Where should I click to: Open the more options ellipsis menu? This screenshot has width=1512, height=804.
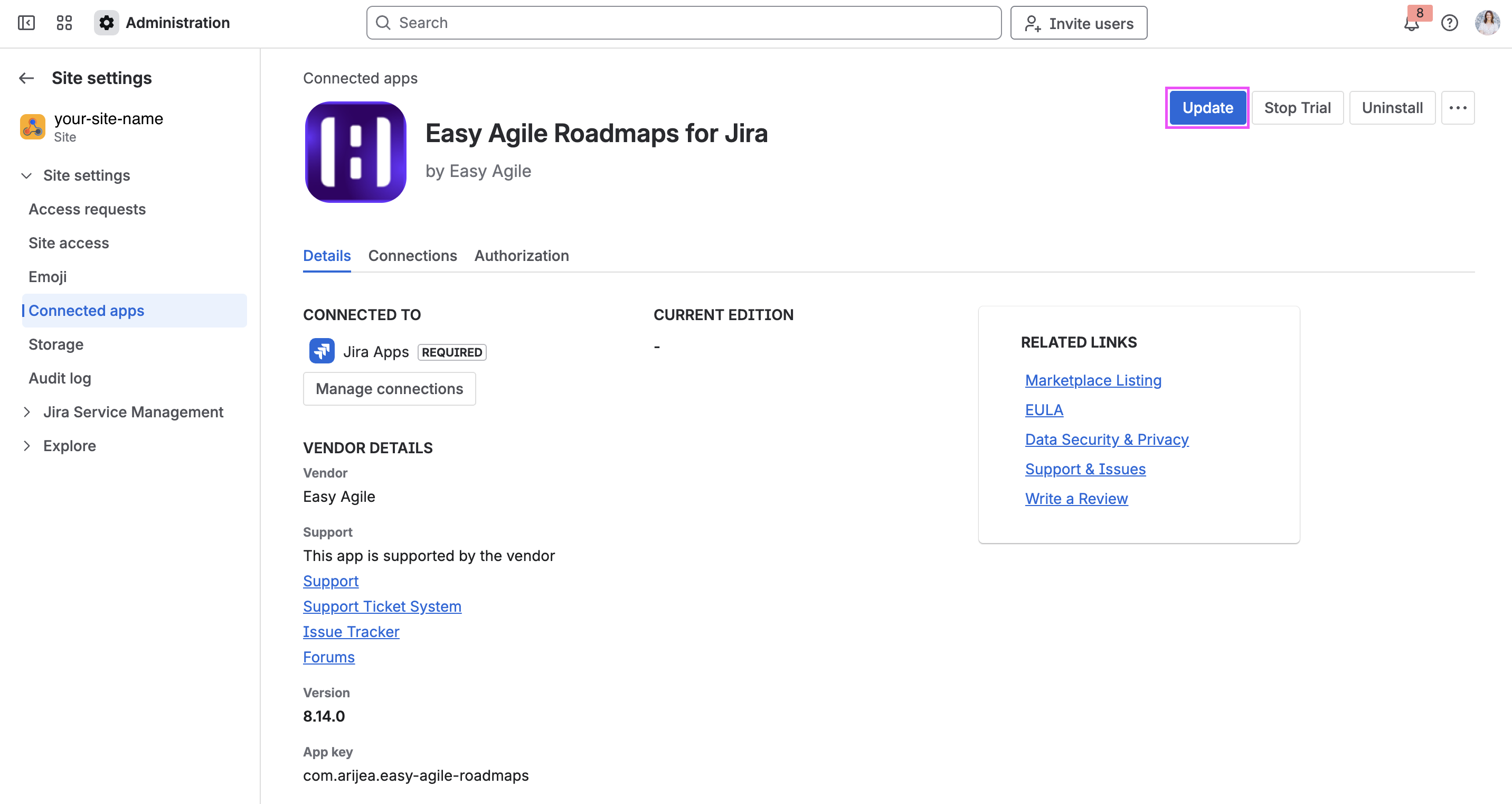[x=1458, y=107]
